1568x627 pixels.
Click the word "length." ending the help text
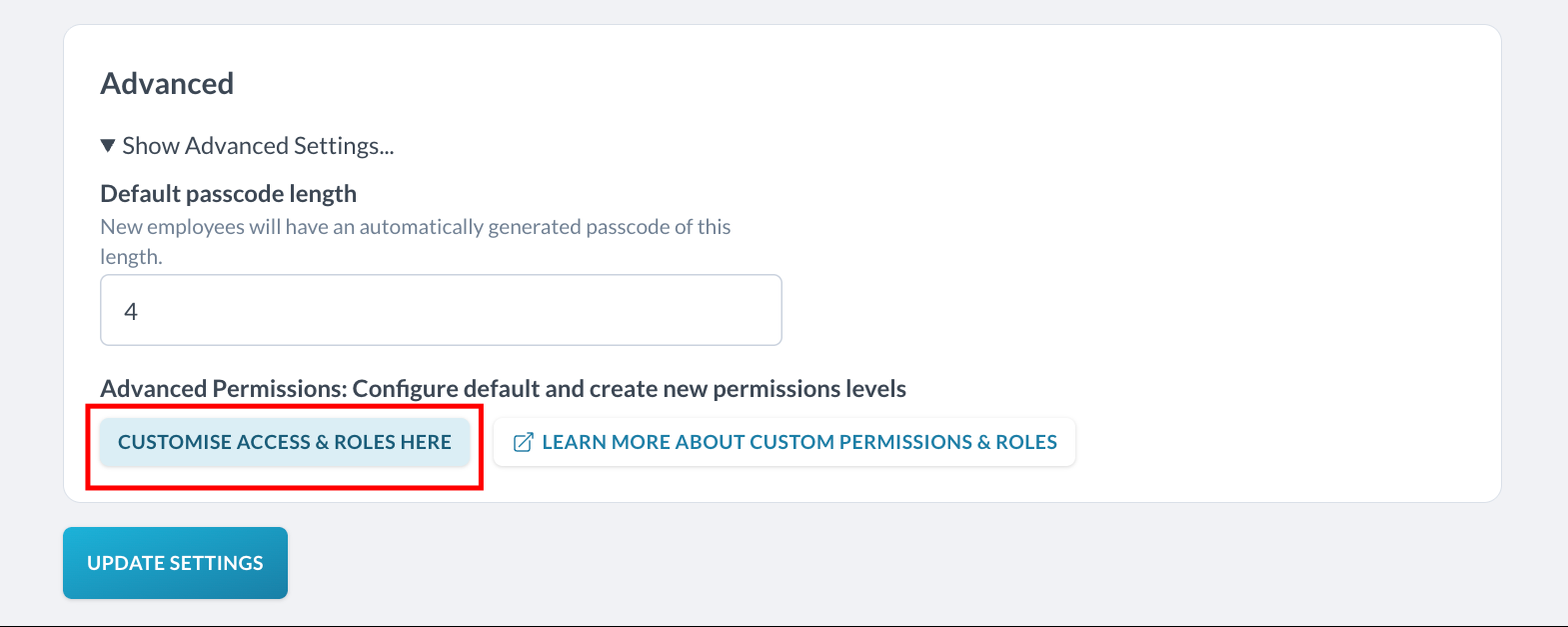coord(131,257)
